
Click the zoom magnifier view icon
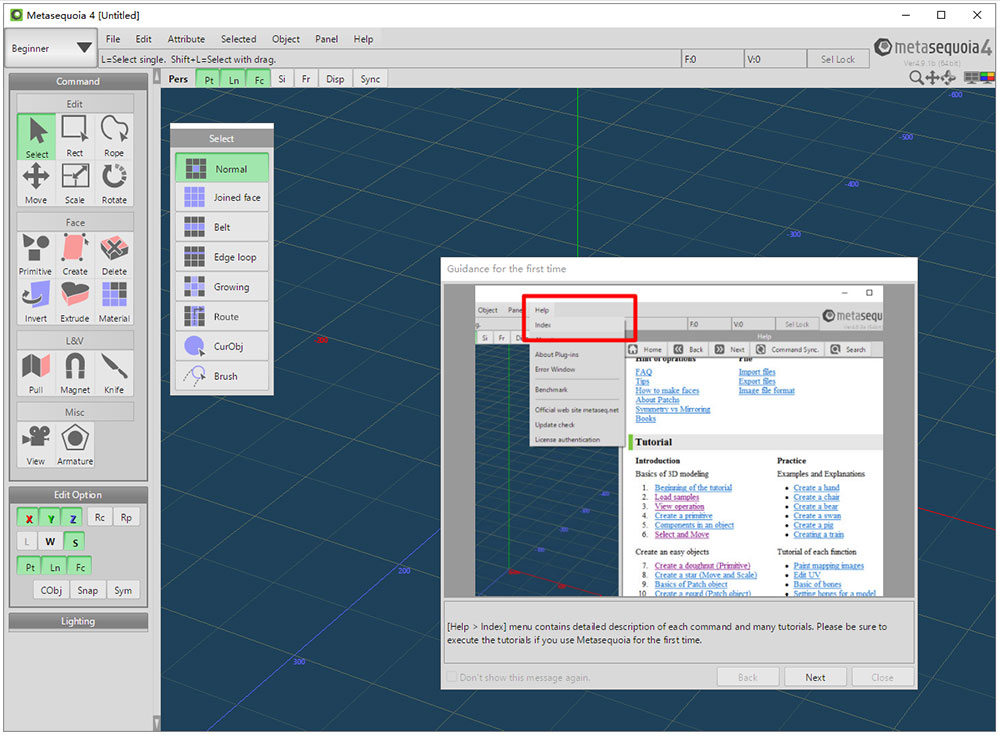(x=916, y=78)
